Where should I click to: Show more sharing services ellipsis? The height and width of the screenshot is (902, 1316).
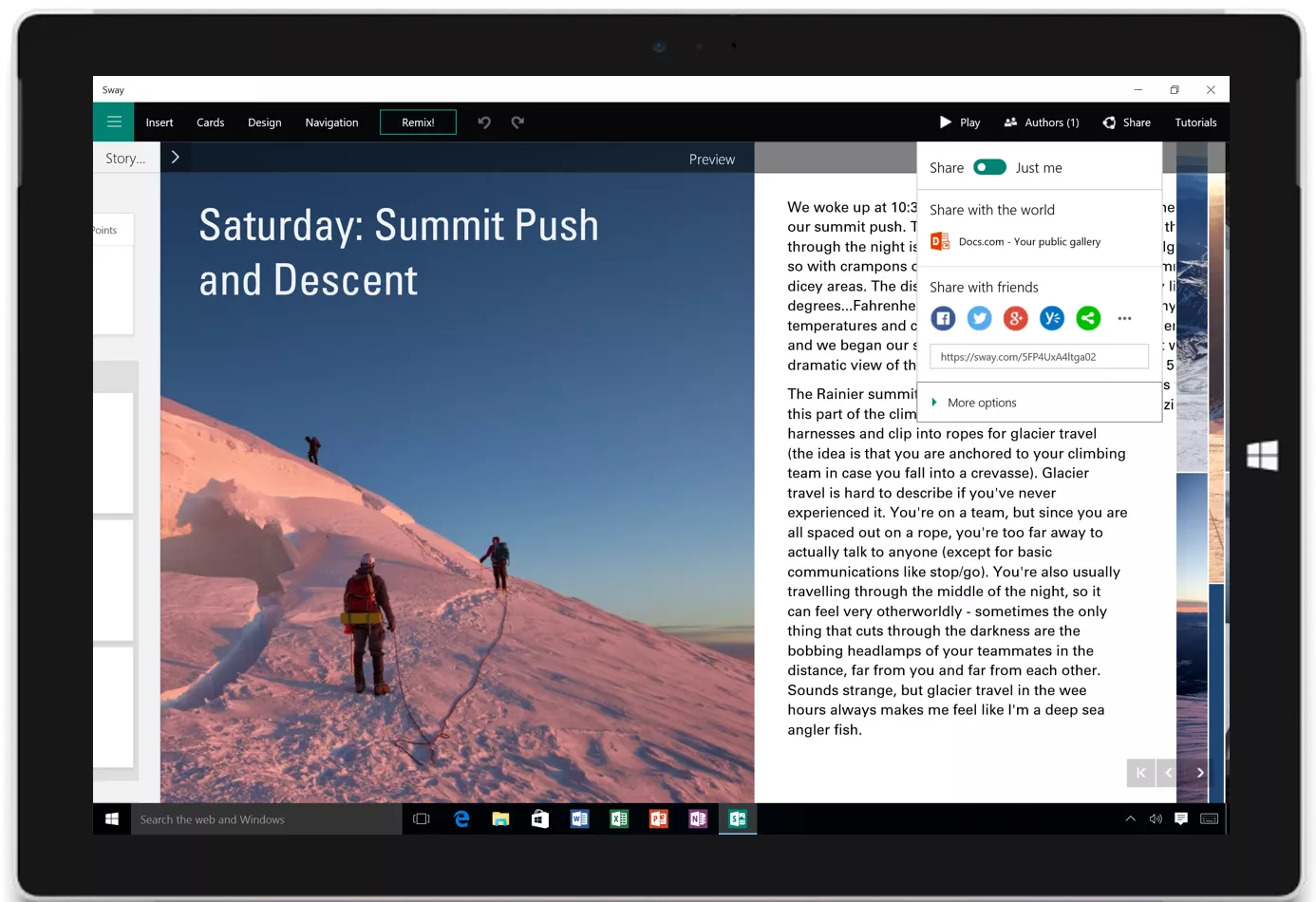[x=1124, y=318]
